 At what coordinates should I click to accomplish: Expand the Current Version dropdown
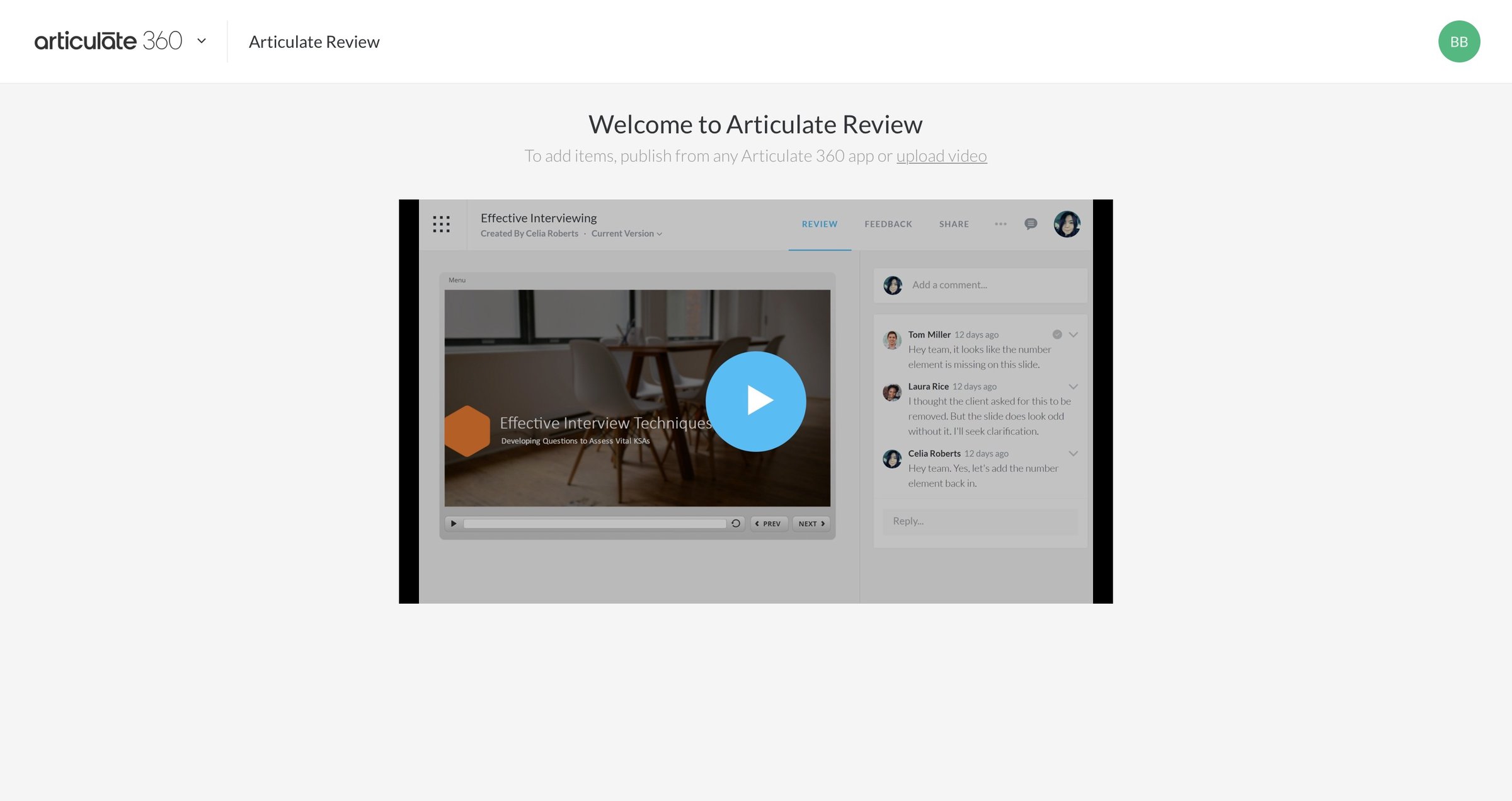pyautogui.click(x=627, y=234)
